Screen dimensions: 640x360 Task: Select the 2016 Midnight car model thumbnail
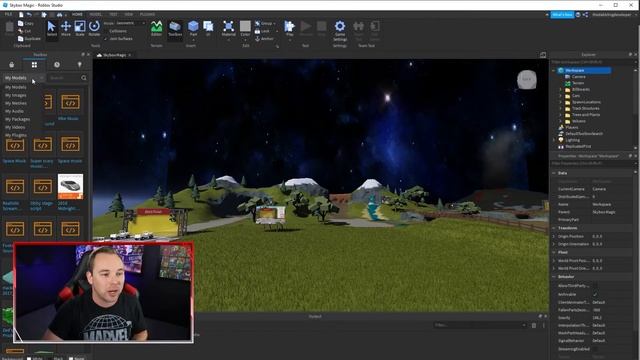coord(70,187)
